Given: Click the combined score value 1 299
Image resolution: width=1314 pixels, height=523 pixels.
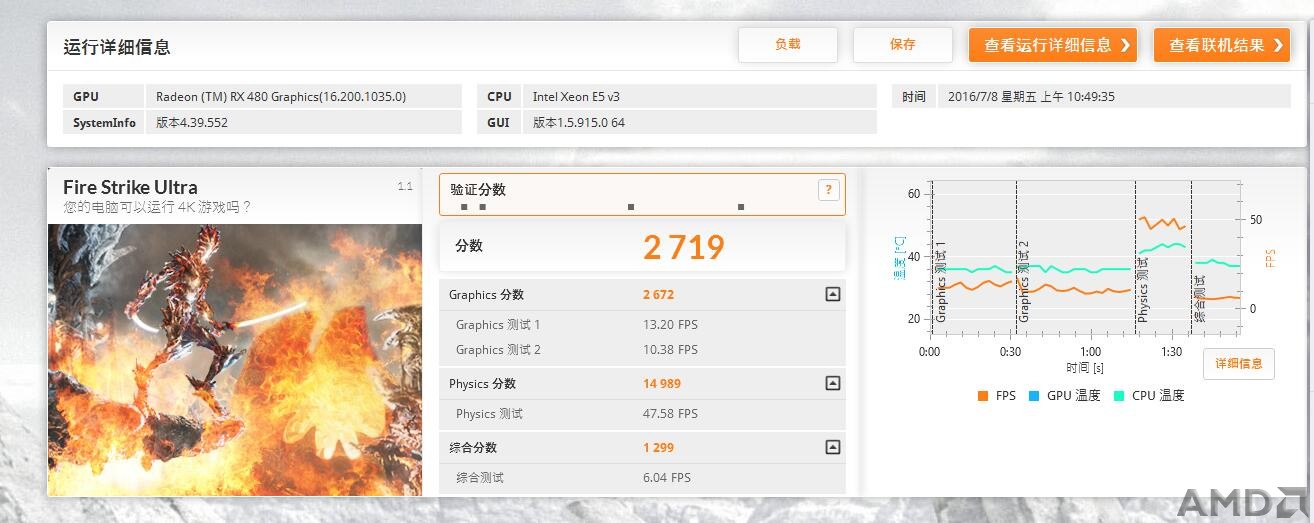Looking at the screenshot, I should click(658, 448).
